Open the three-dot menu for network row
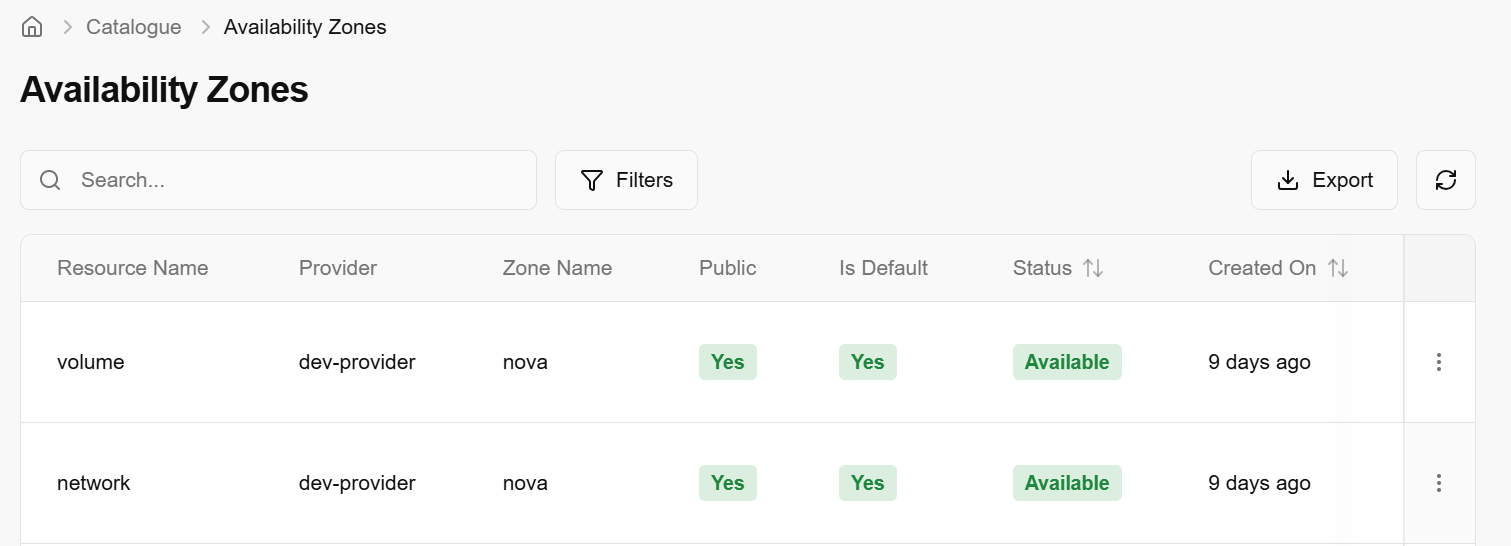 (x=1438, y=483)
